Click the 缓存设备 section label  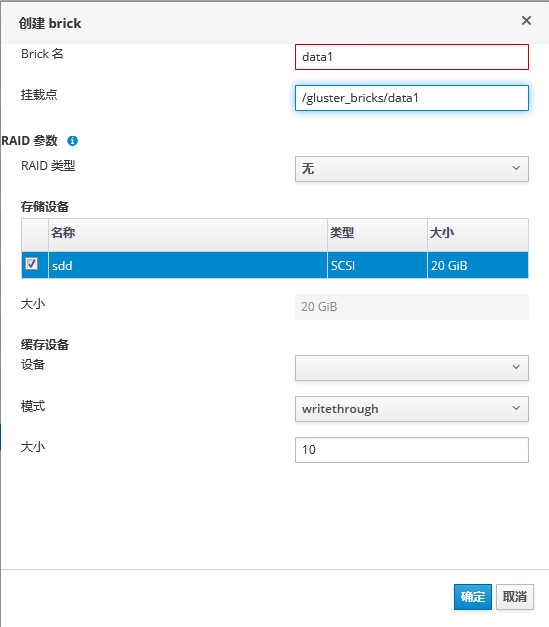click(x=45, y=344)
